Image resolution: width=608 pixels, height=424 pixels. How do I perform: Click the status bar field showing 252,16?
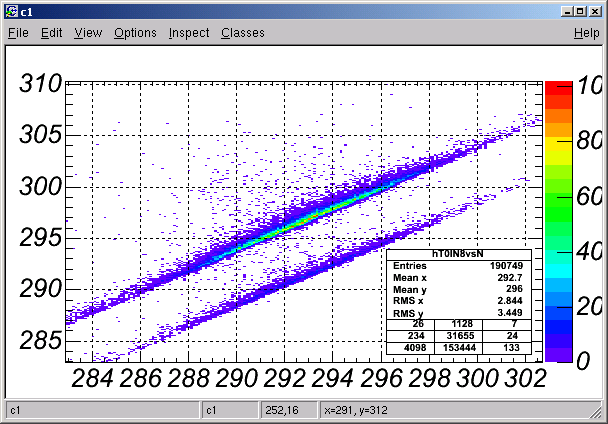click(288, 410)
